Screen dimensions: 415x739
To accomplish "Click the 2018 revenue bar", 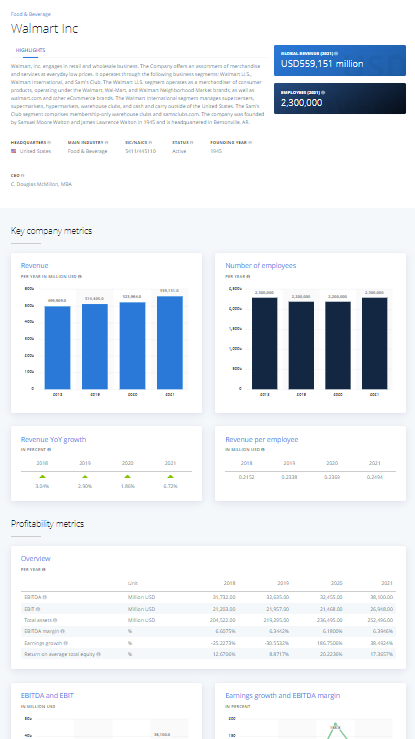I will (x=57, y=347).
